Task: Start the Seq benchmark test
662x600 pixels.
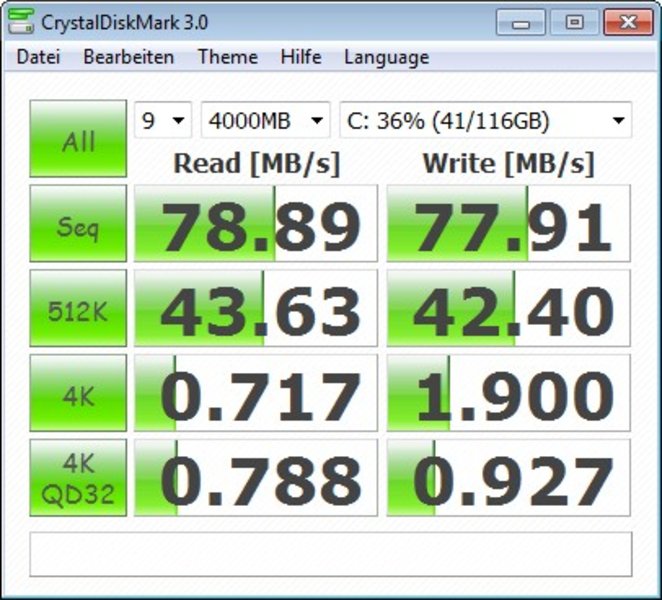Action: [78, 223]
